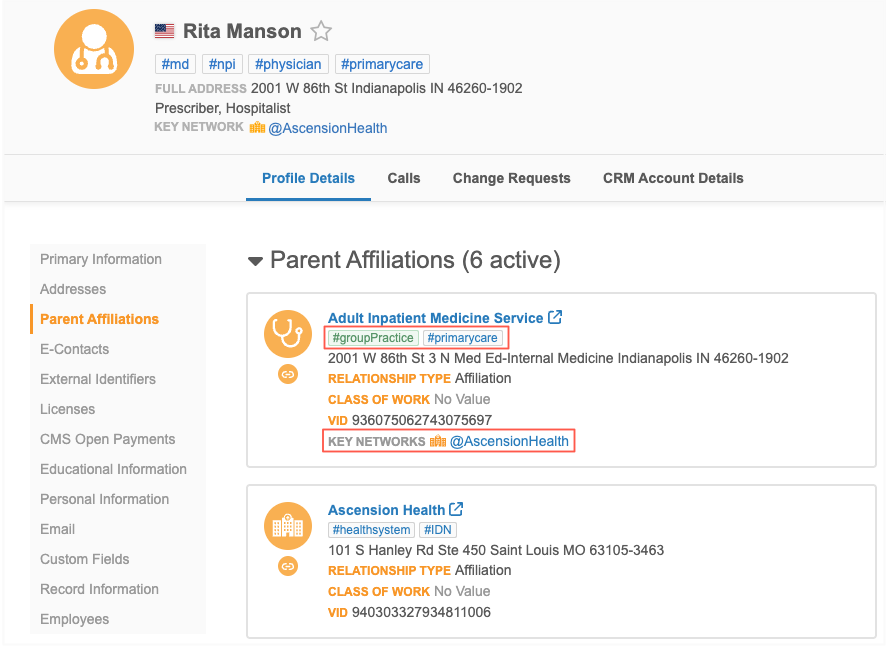Image resolution: width=888 pixels, height=647 pixels.
Task: Click the stethoscope icon for Adult Inpatient Medicine
Action: coord(288,334)
